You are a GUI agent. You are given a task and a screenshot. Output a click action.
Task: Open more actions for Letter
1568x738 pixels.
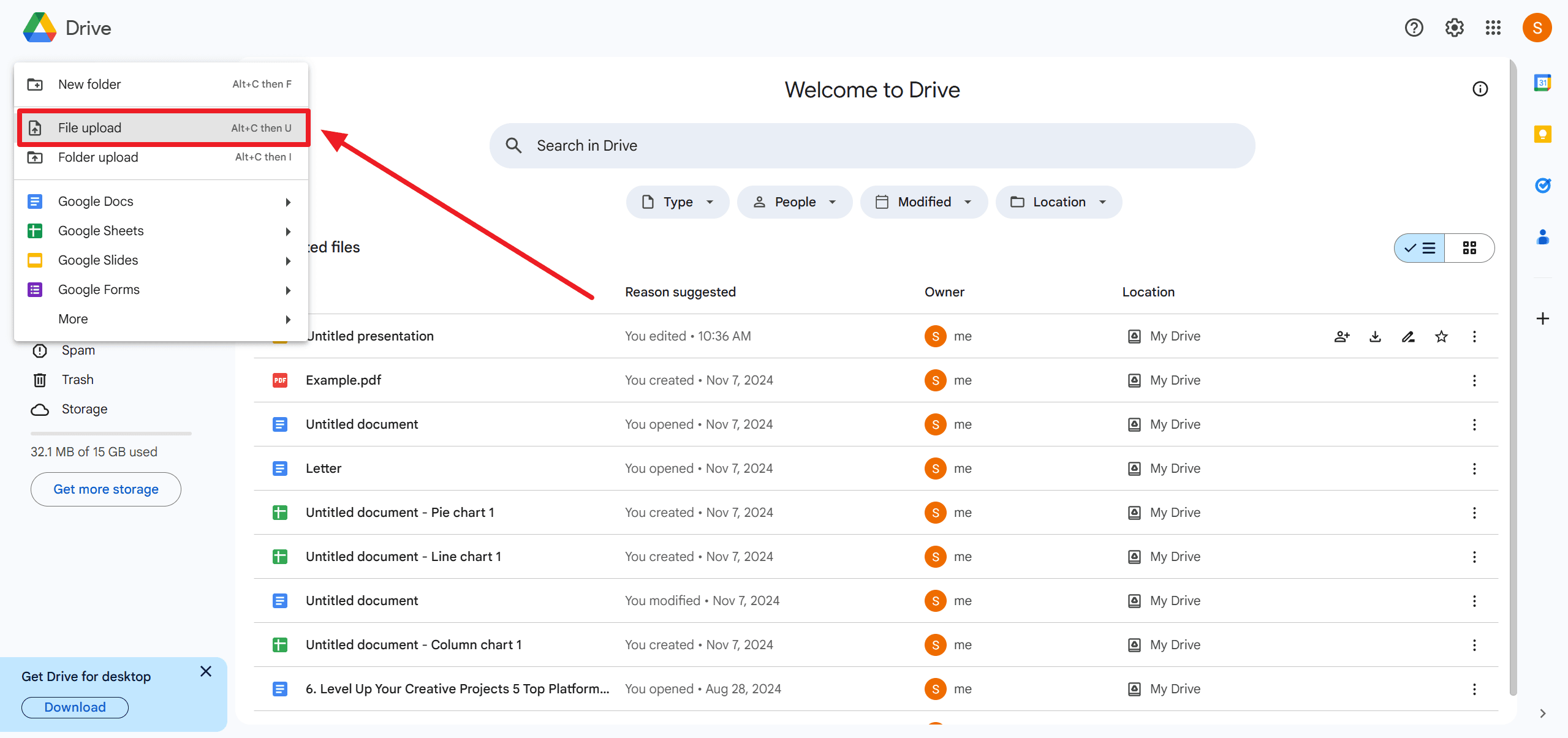[1474, 469]
